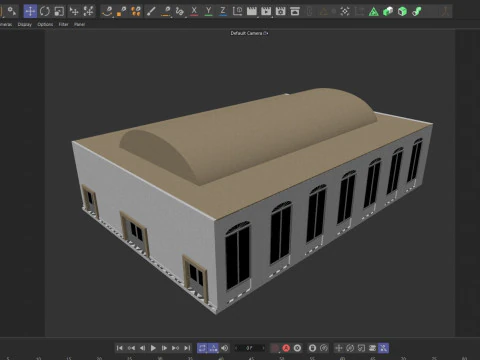Jump to previous keyframe
This screenshot has width=480, height=360.
[131, 348]
